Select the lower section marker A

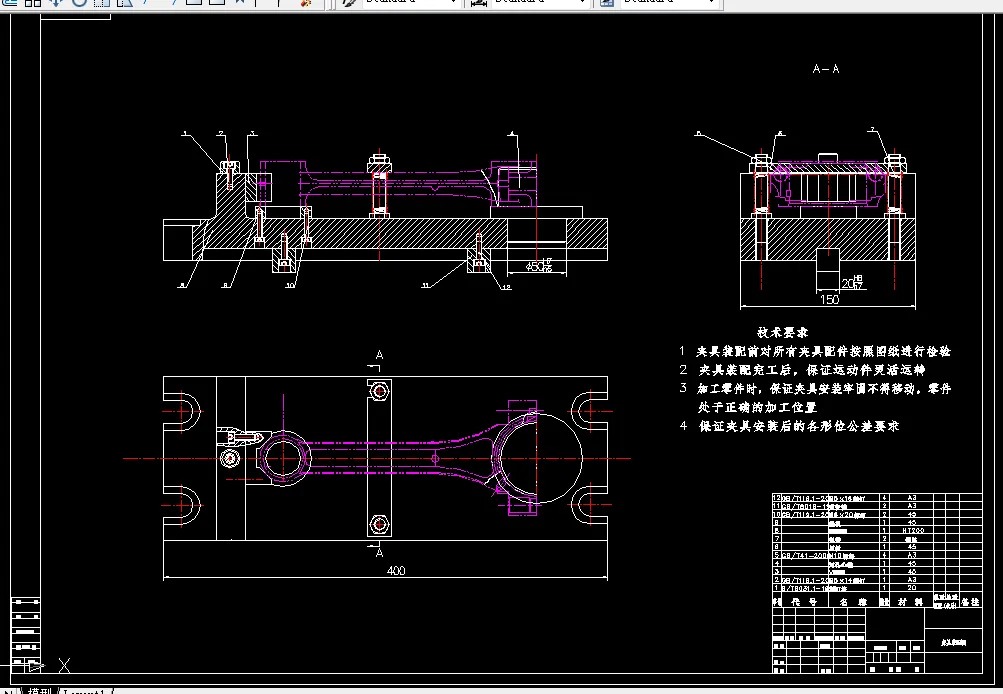tap(379, 553)
